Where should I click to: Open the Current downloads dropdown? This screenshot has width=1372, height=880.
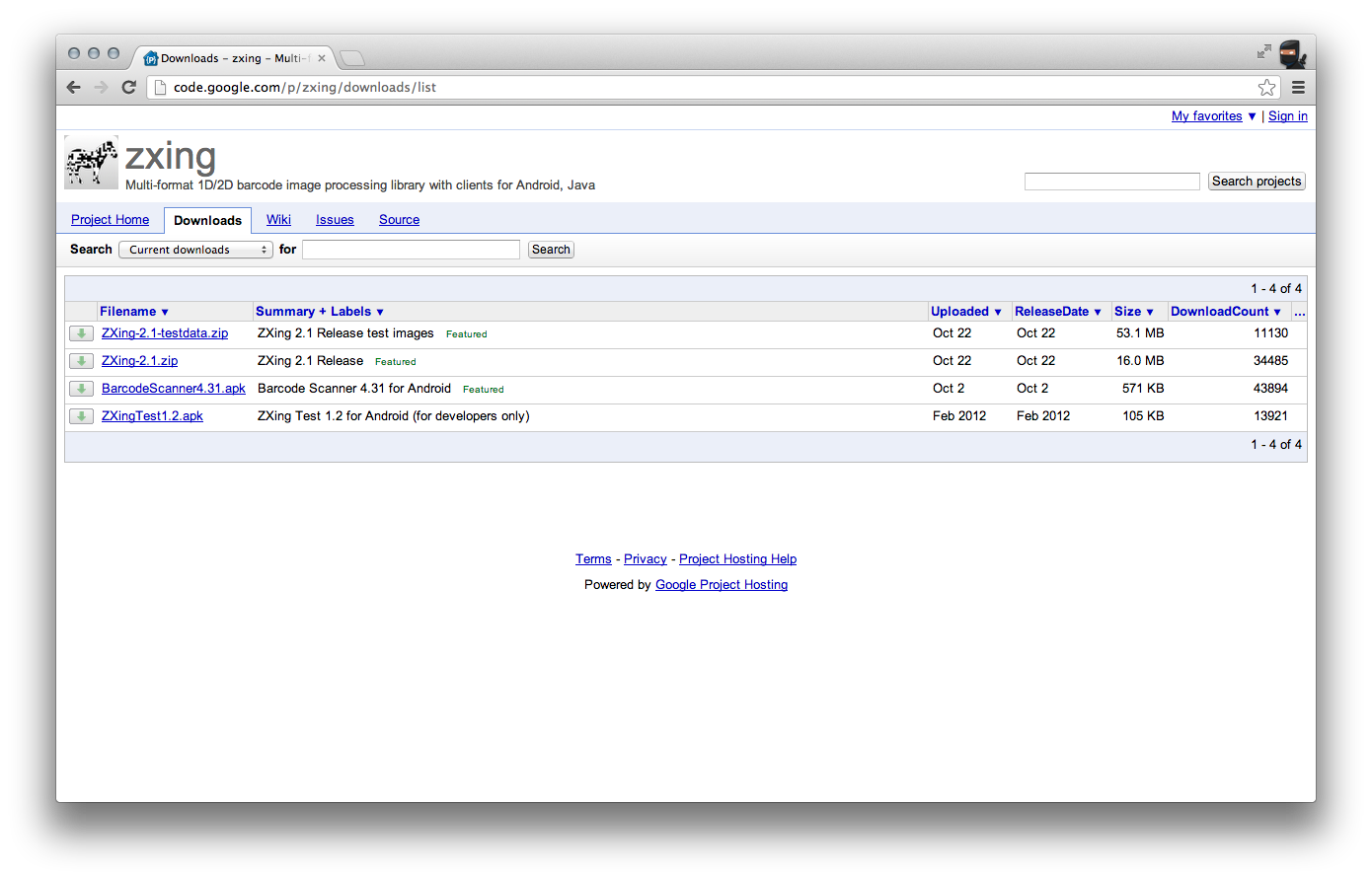coord(195,250)
